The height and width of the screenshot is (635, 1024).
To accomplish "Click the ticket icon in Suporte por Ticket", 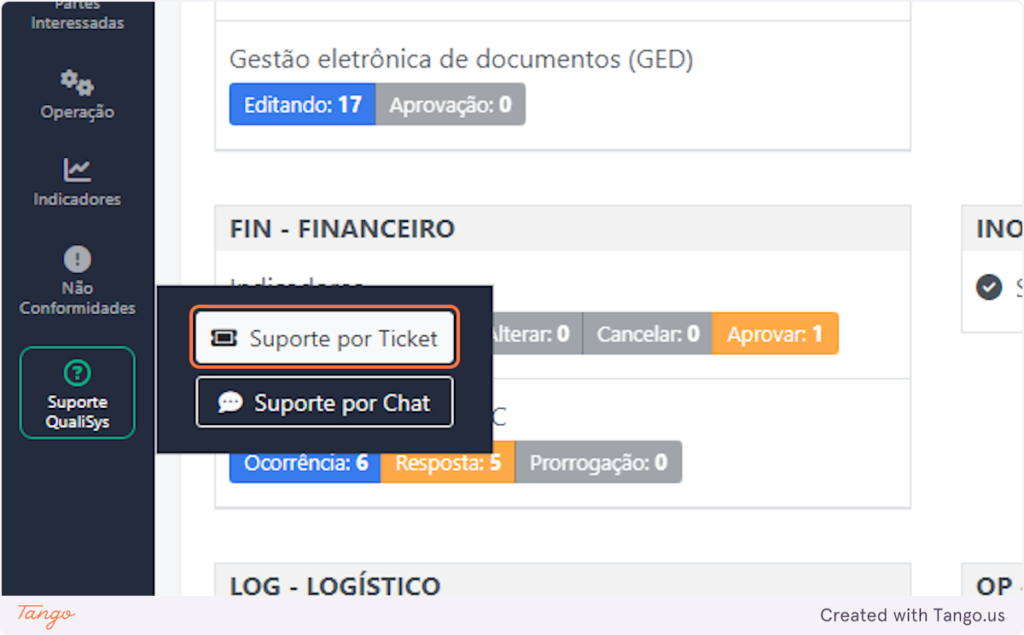I will click(225, 339).
